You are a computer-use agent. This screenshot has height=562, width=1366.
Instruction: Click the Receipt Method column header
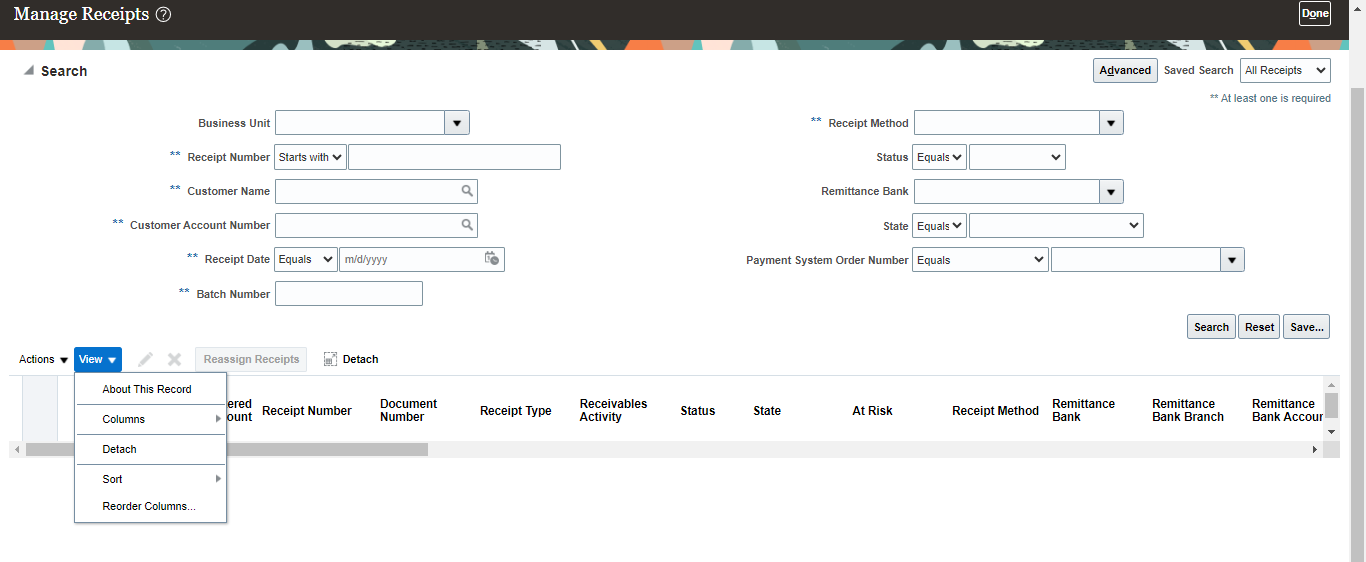(x=995, y=411)
